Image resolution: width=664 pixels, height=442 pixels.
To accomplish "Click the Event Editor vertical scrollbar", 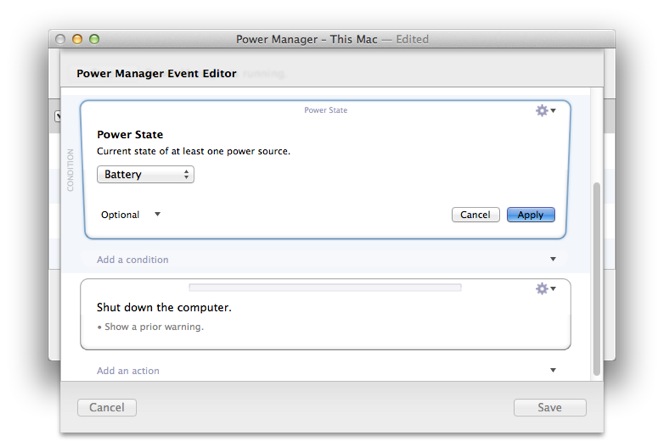I will [596, 279].
